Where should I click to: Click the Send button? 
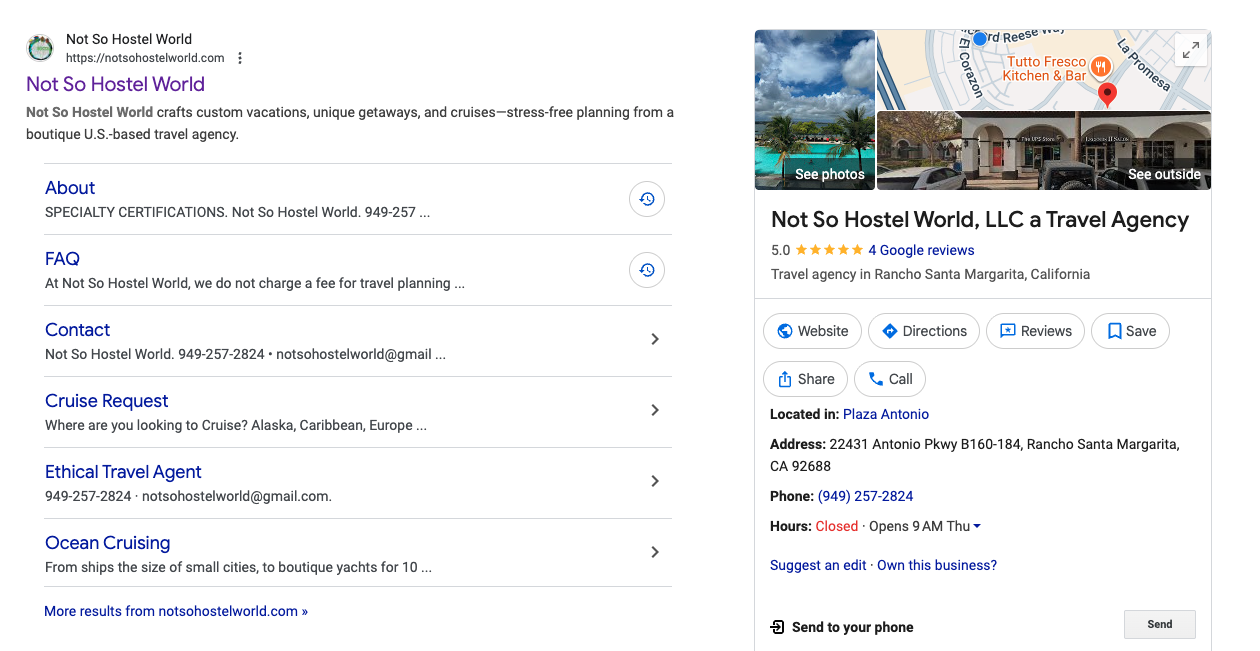(1160, 625)
